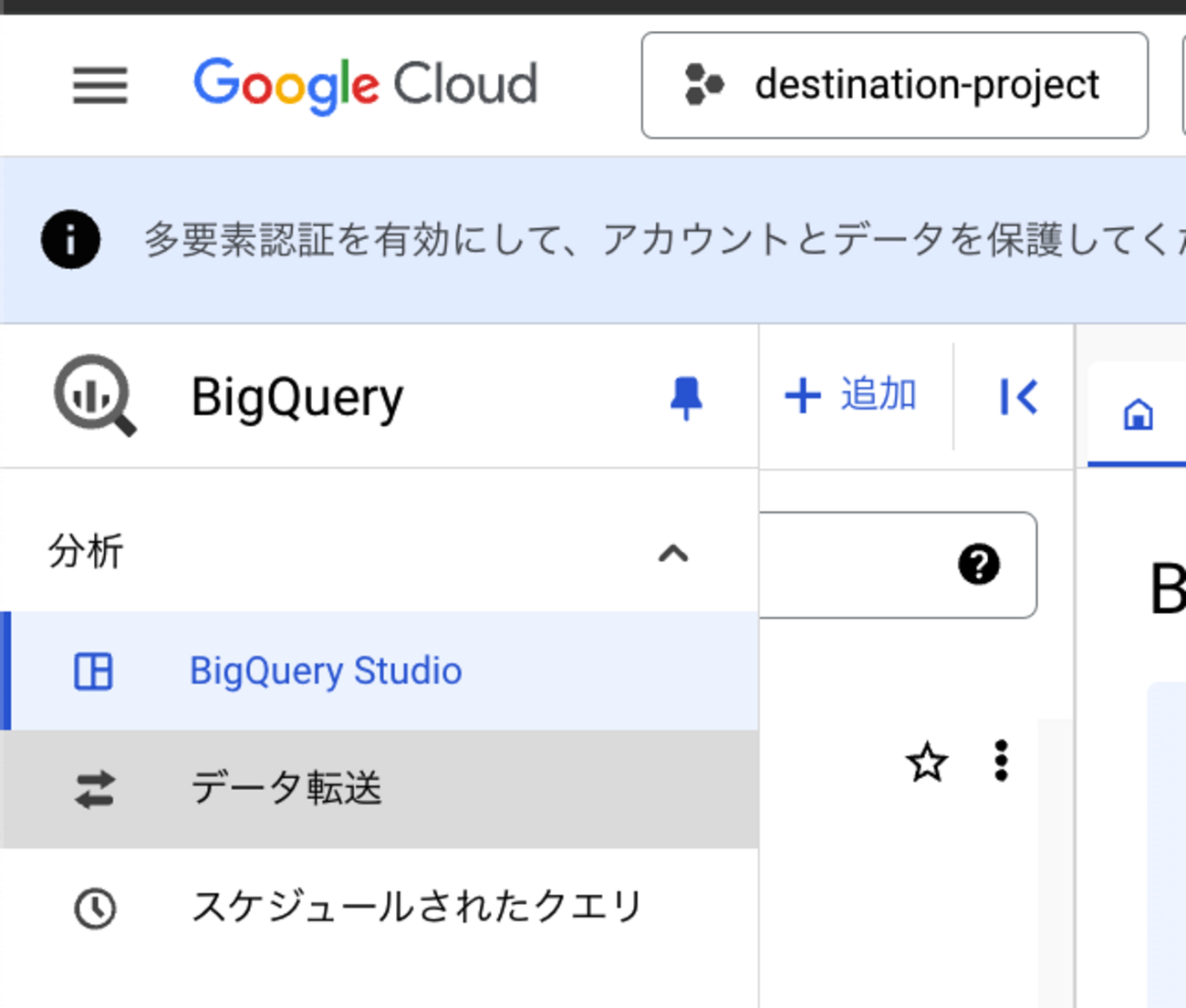Open データ転送 menu item

286,789
